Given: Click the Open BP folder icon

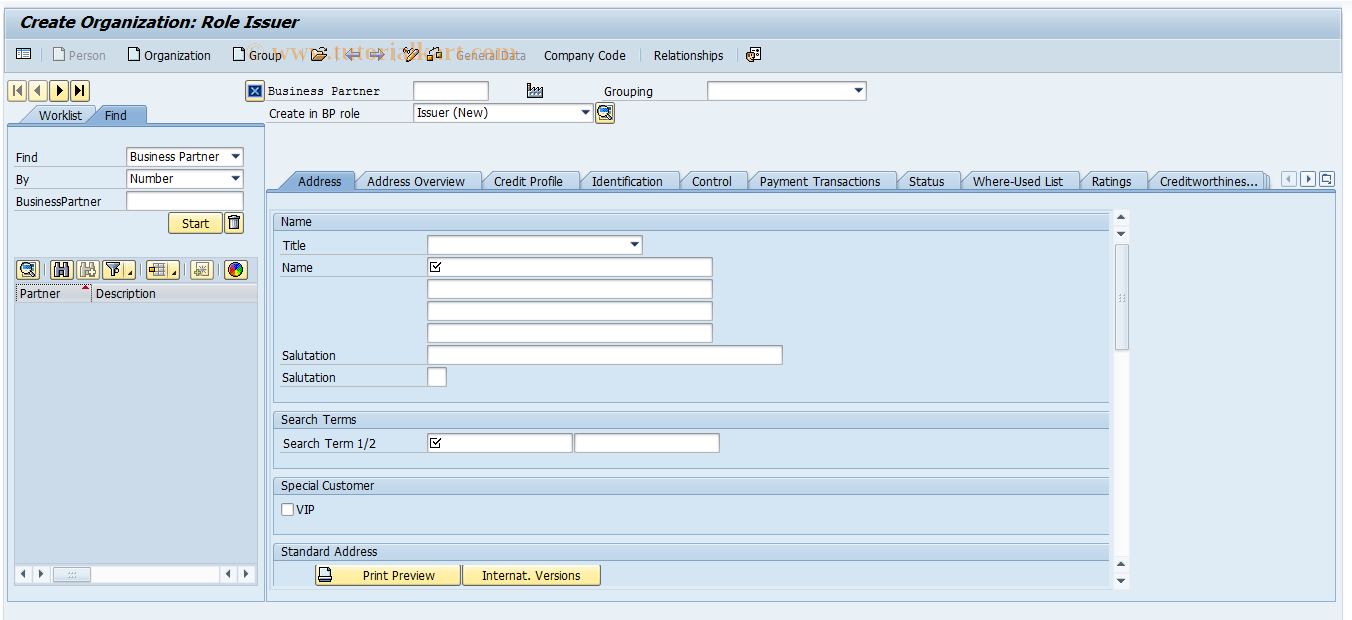Looking at the screenshot, I should pos(319,55).
